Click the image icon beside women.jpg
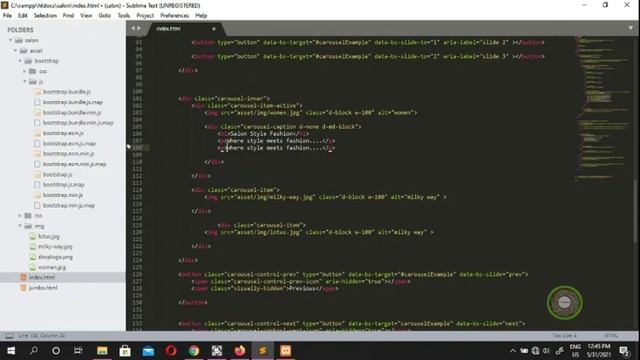The width and height of the screenshot is (640, 360). 33,267
